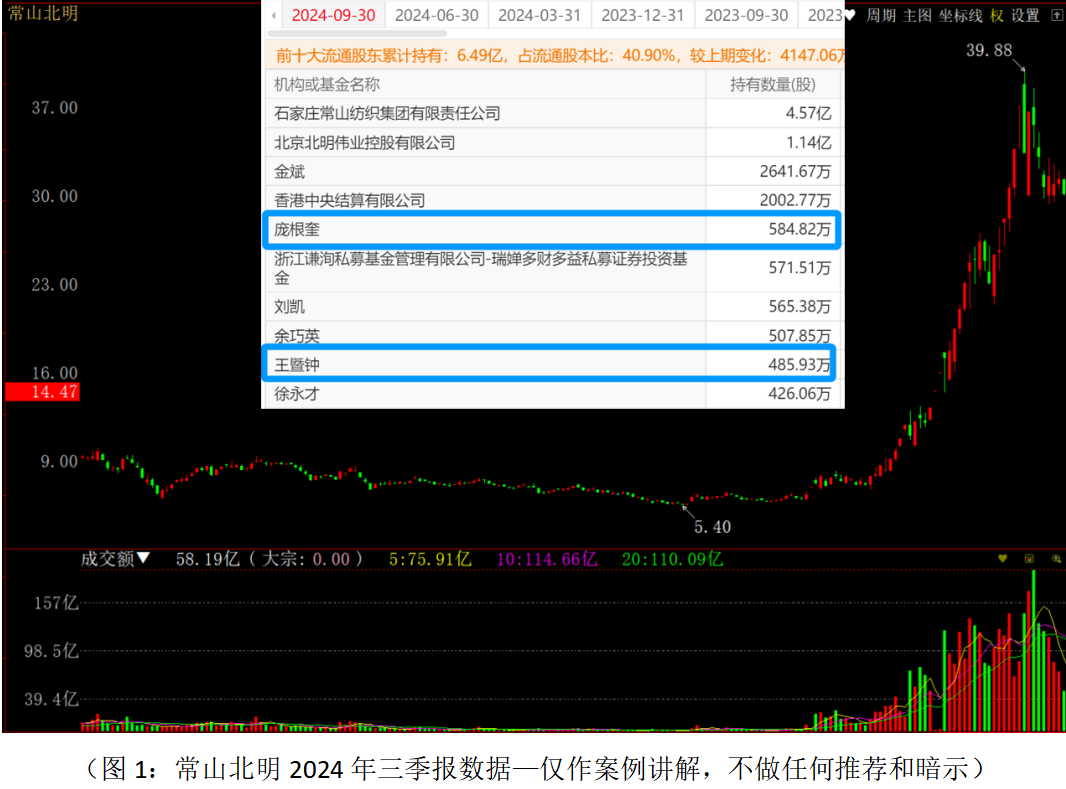Toggle the 权 price adjustment option

(997, 16)
